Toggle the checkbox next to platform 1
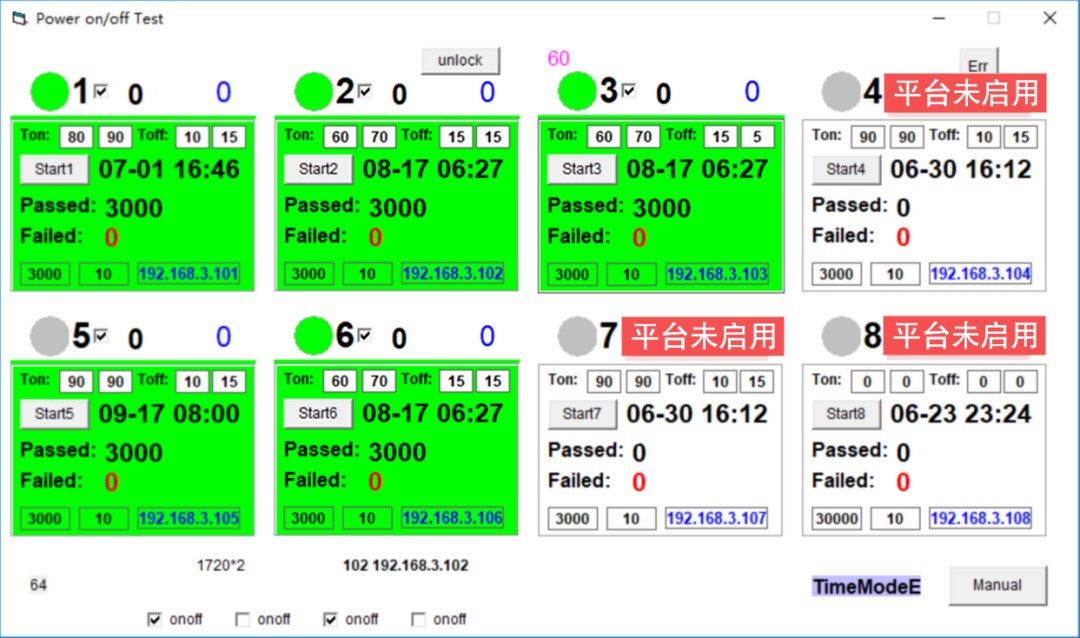The image size is (1080, 638). pos(101,91)
